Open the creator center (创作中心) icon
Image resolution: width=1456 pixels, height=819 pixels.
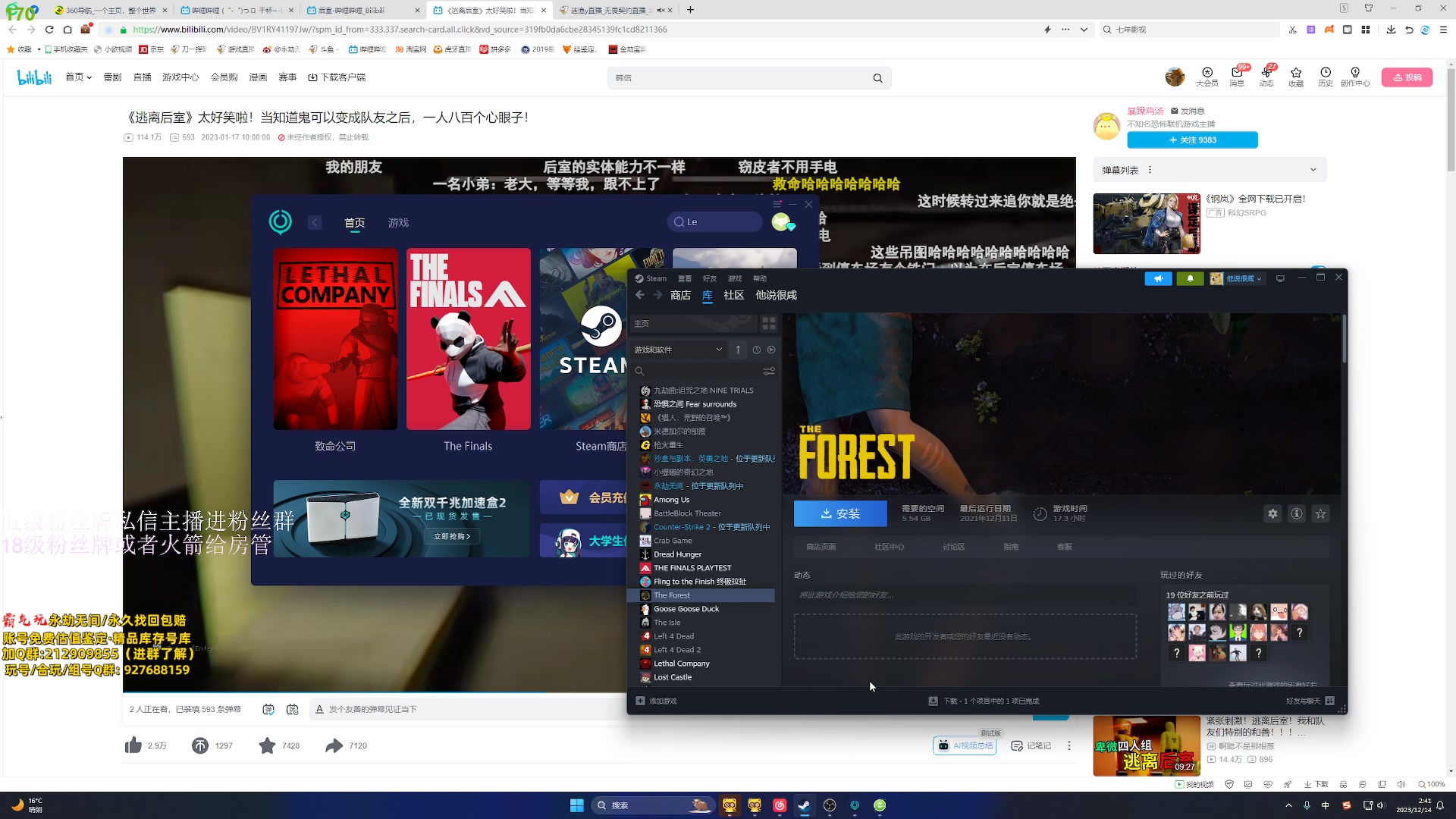1355,77
